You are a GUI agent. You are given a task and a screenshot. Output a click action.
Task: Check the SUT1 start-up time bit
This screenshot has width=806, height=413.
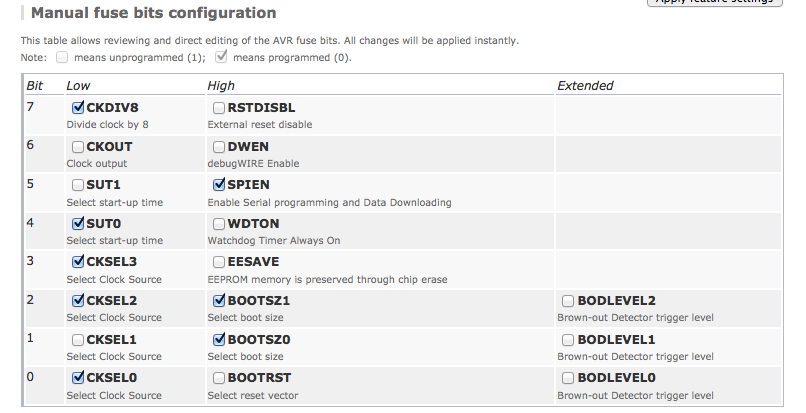78,186
